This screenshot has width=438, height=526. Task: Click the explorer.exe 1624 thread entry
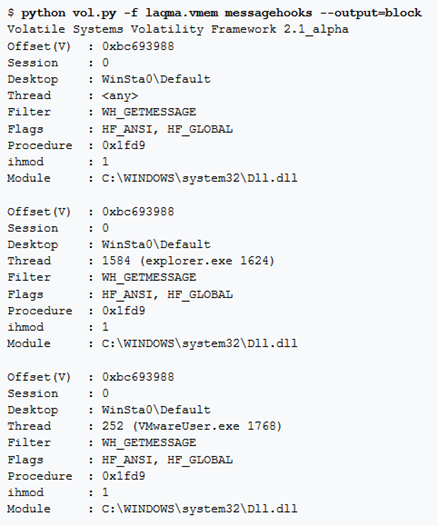point(188,261)
